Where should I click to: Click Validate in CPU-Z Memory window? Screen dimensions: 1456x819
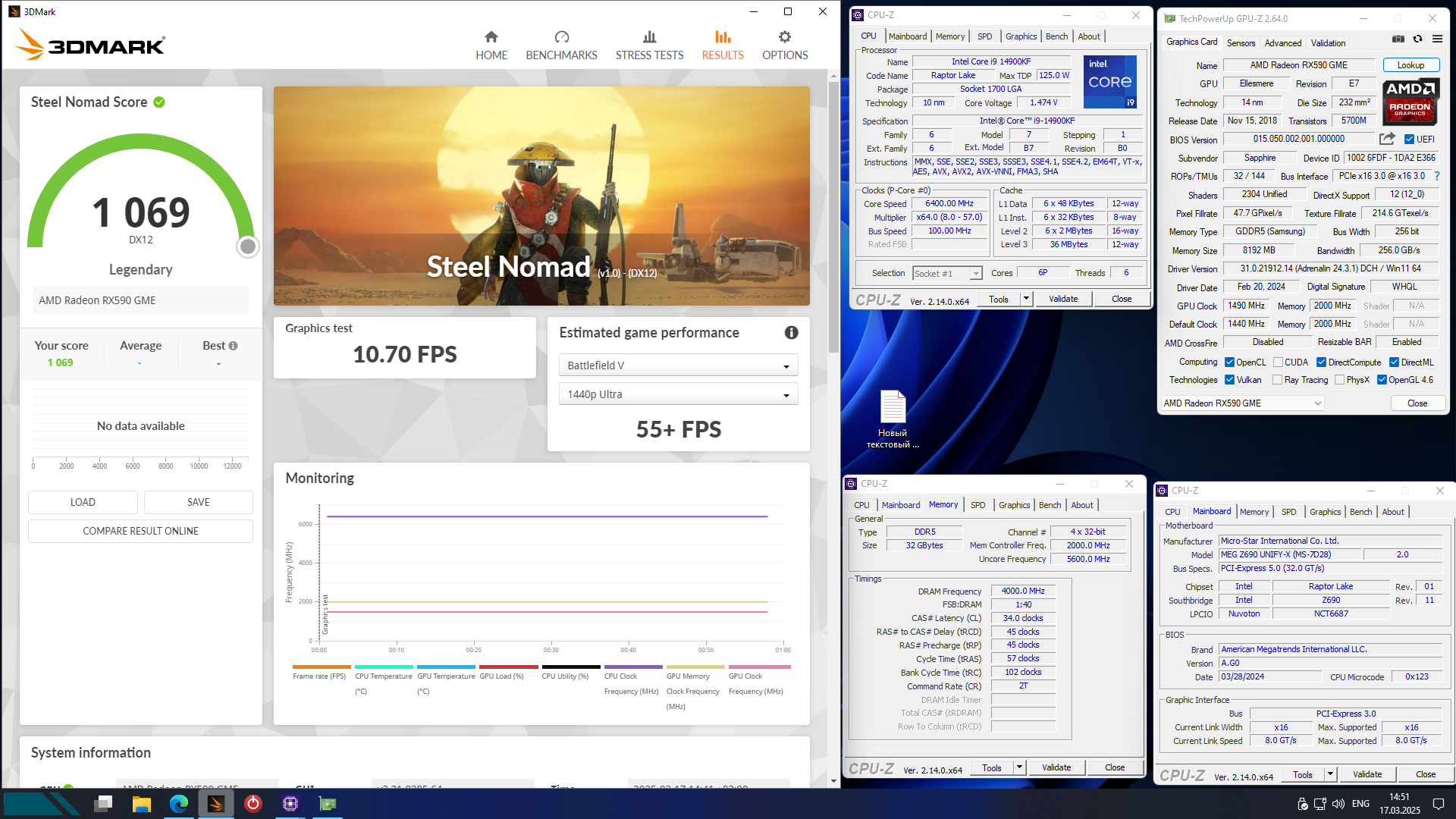click(x=1056, y=767)
